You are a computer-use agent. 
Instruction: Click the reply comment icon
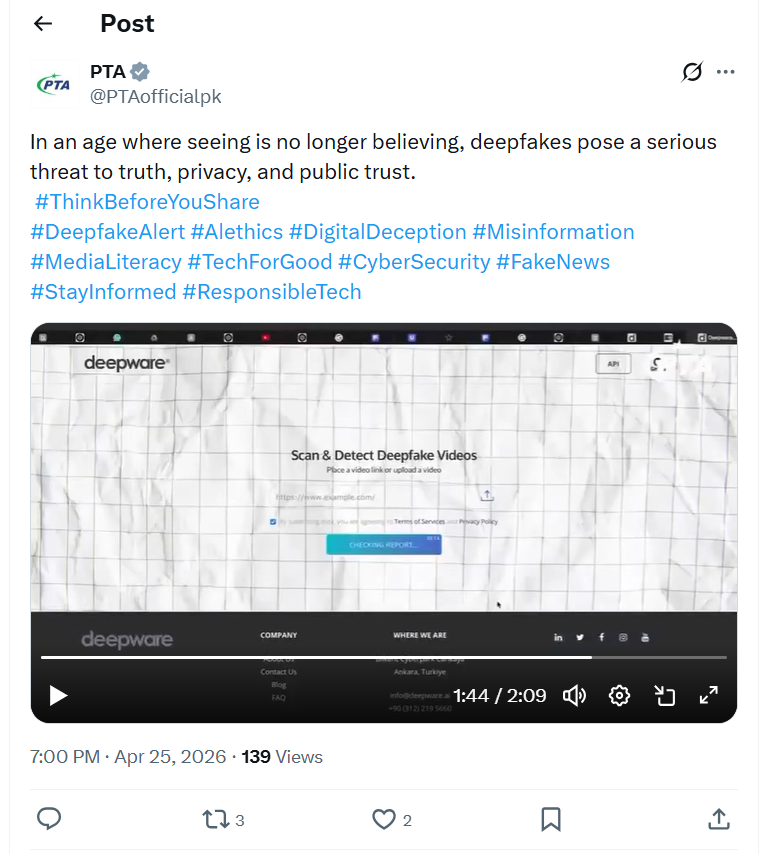[49, 819]
